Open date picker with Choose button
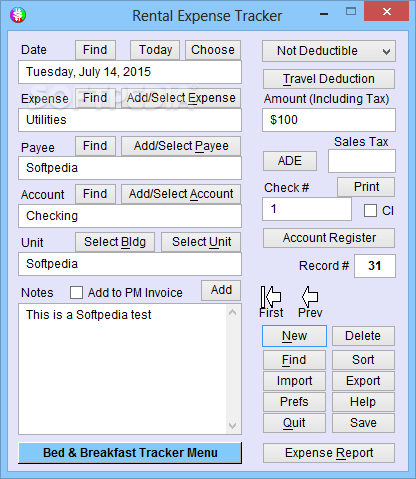 coord(213,50)
